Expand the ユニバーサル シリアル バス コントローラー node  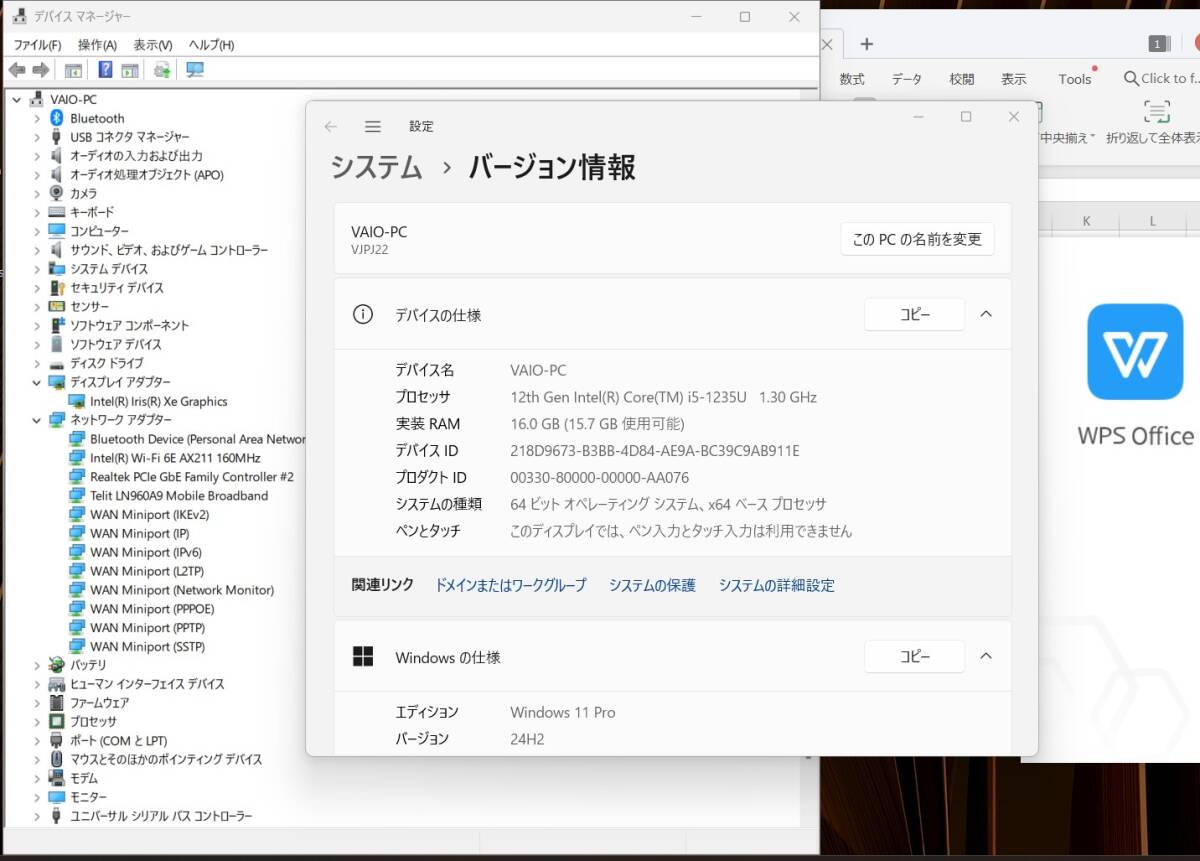[x=37, y=816]
